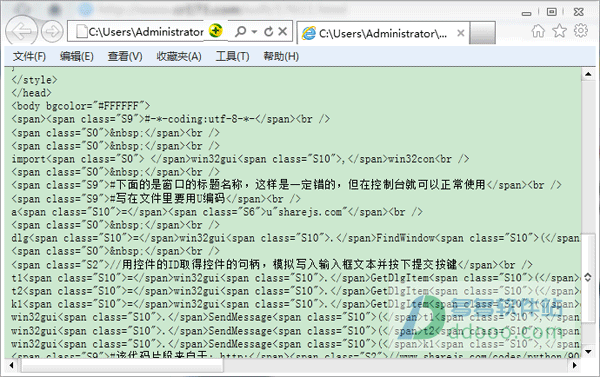This screenshot has width=600, height=377.
Task: Close the C:\Users\Administrator tab
Action: tap(461, 33)
